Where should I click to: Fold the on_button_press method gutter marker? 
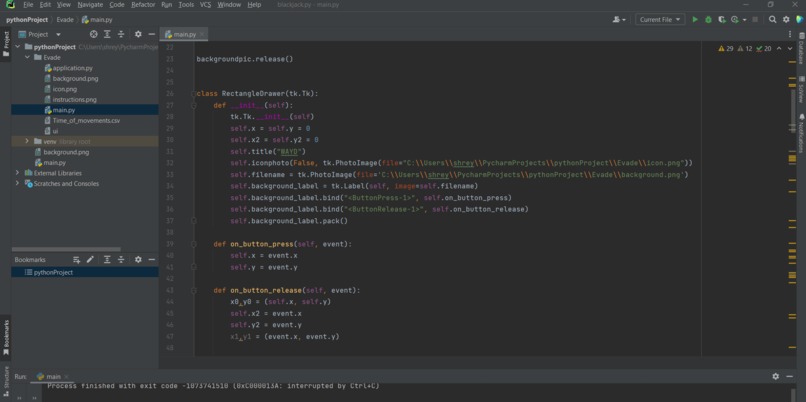(x=193, y=244)
